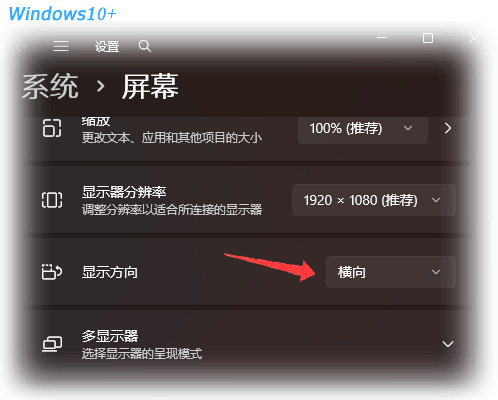Viewport: 498px width, 400px height.
Task: Open advanced scale settings arrow
Action: coord(448,128)
